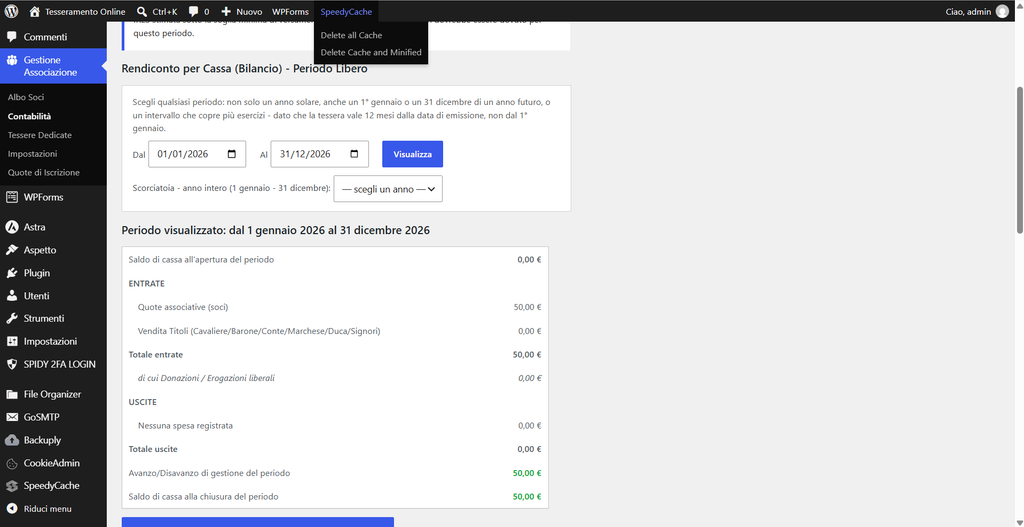Open calendar picker in Al date field
This screenshot has width=1024, height=527.
[x=355, y=154]
